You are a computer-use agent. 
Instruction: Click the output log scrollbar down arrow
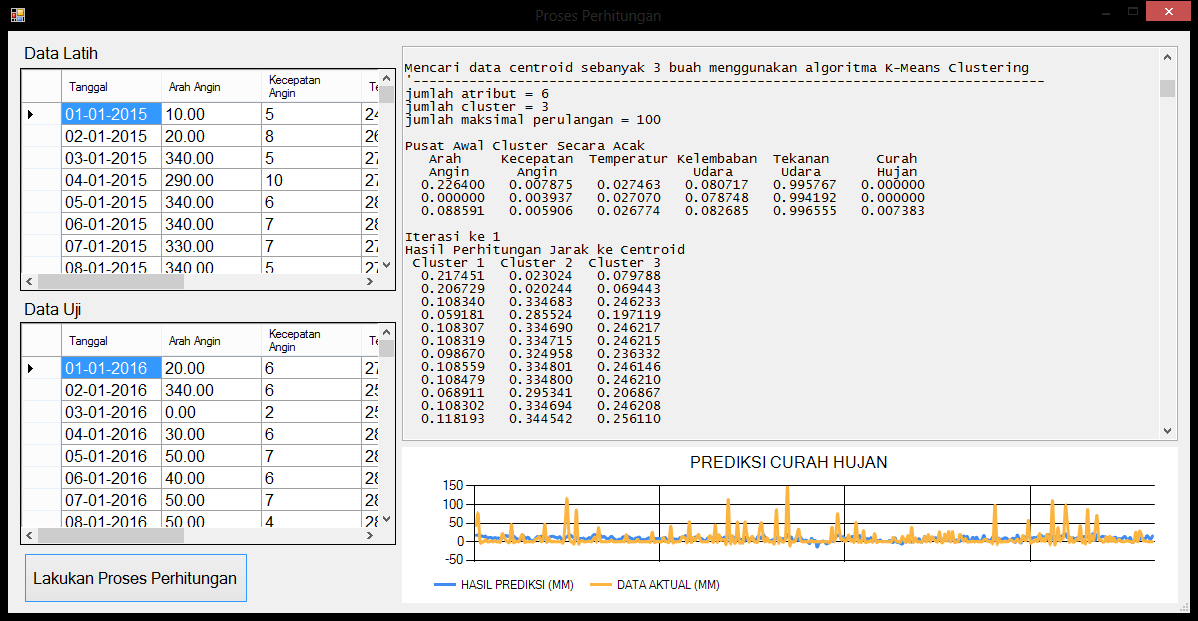1167,430
